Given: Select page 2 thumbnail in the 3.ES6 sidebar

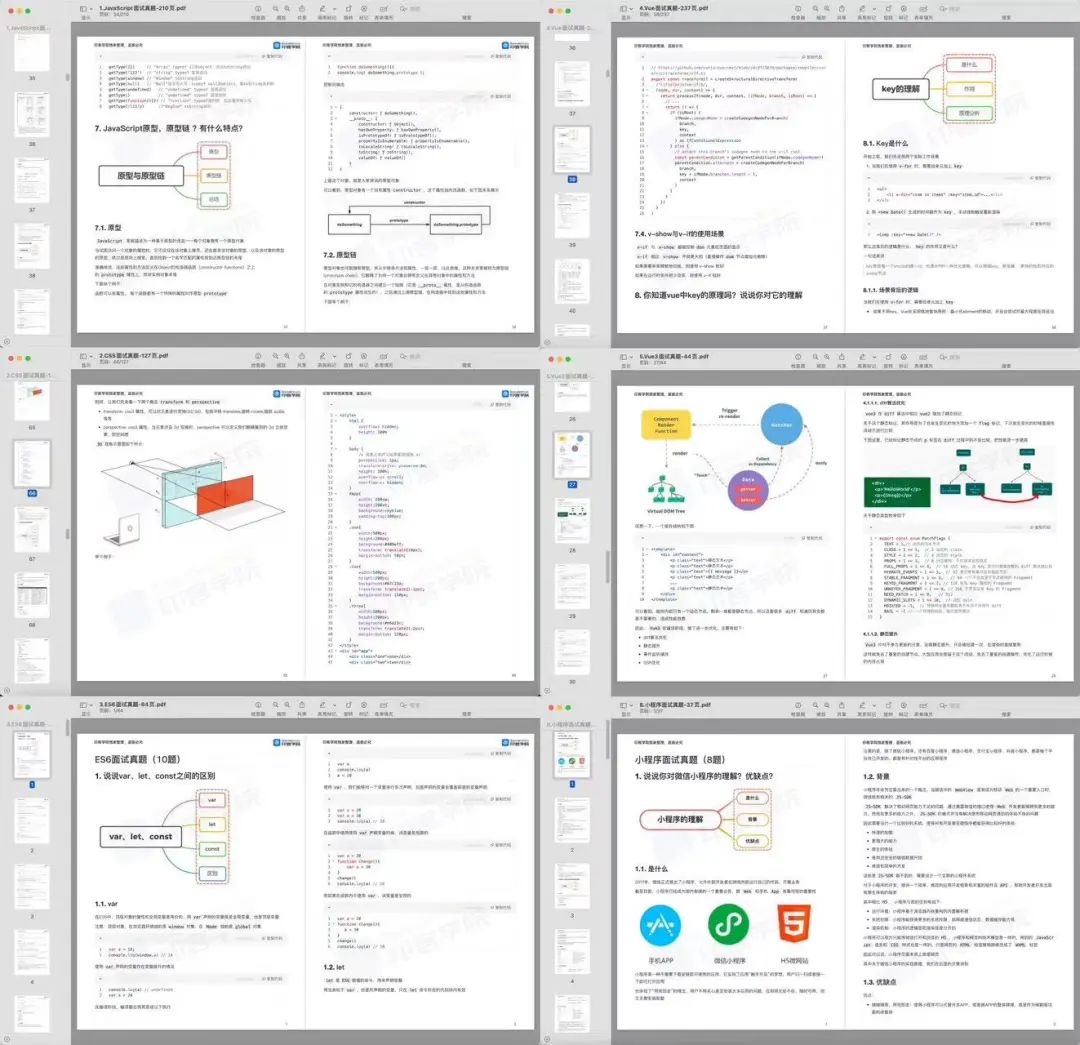Looking at the screenshot, I should coord(32,820).
